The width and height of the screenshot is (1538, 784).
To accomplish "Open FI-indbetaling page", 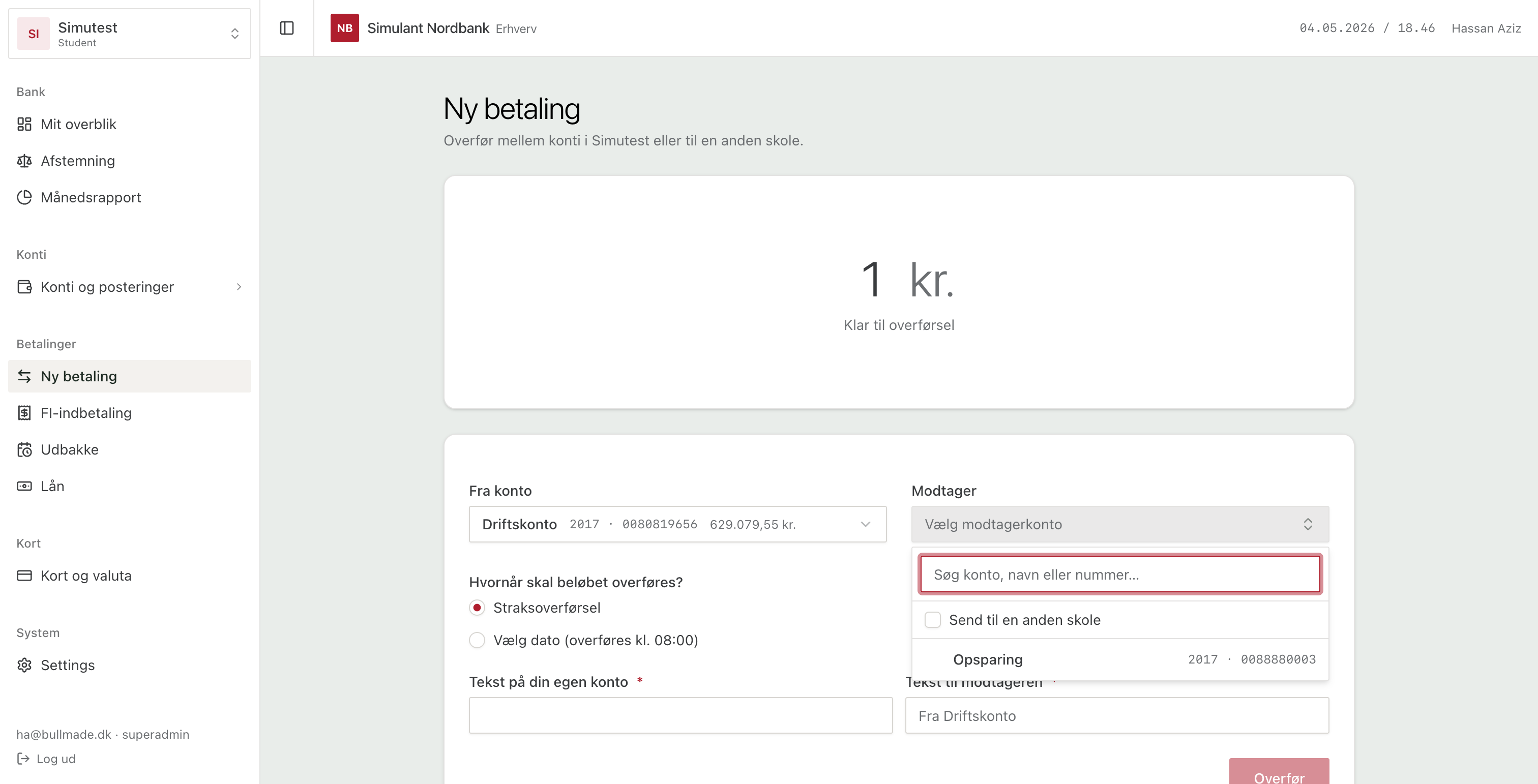I will [x=130, y=413].
